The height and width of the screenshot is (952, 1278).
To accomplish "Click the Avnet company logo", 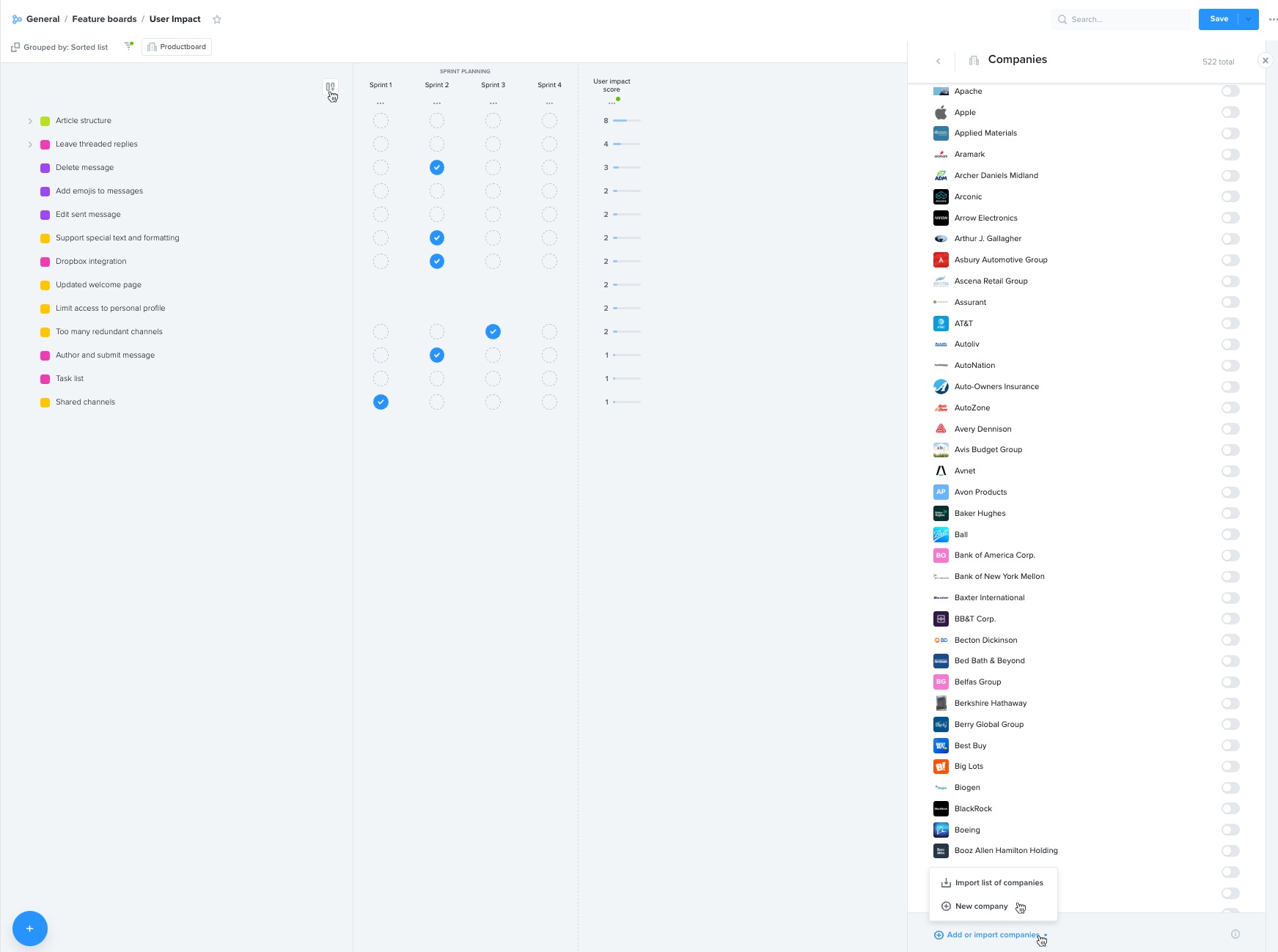I will click(x=941, y=471).
